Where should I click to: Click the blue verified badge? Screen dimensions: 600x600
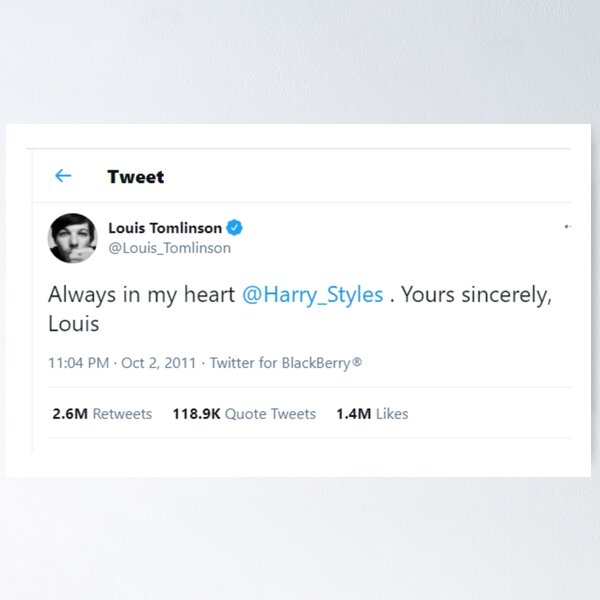click(x=235, y=228)
